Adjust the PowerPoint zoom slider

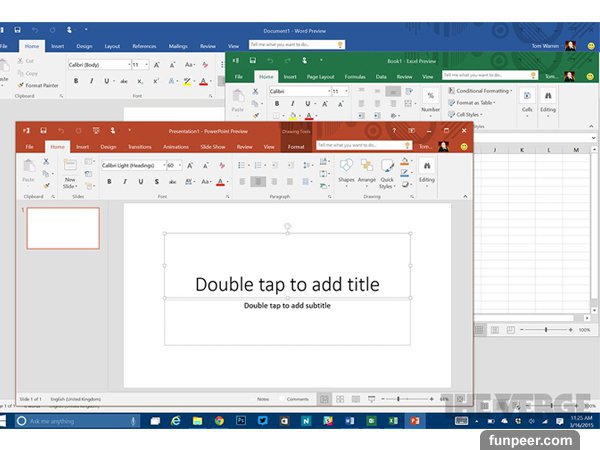tap(398, 399)
